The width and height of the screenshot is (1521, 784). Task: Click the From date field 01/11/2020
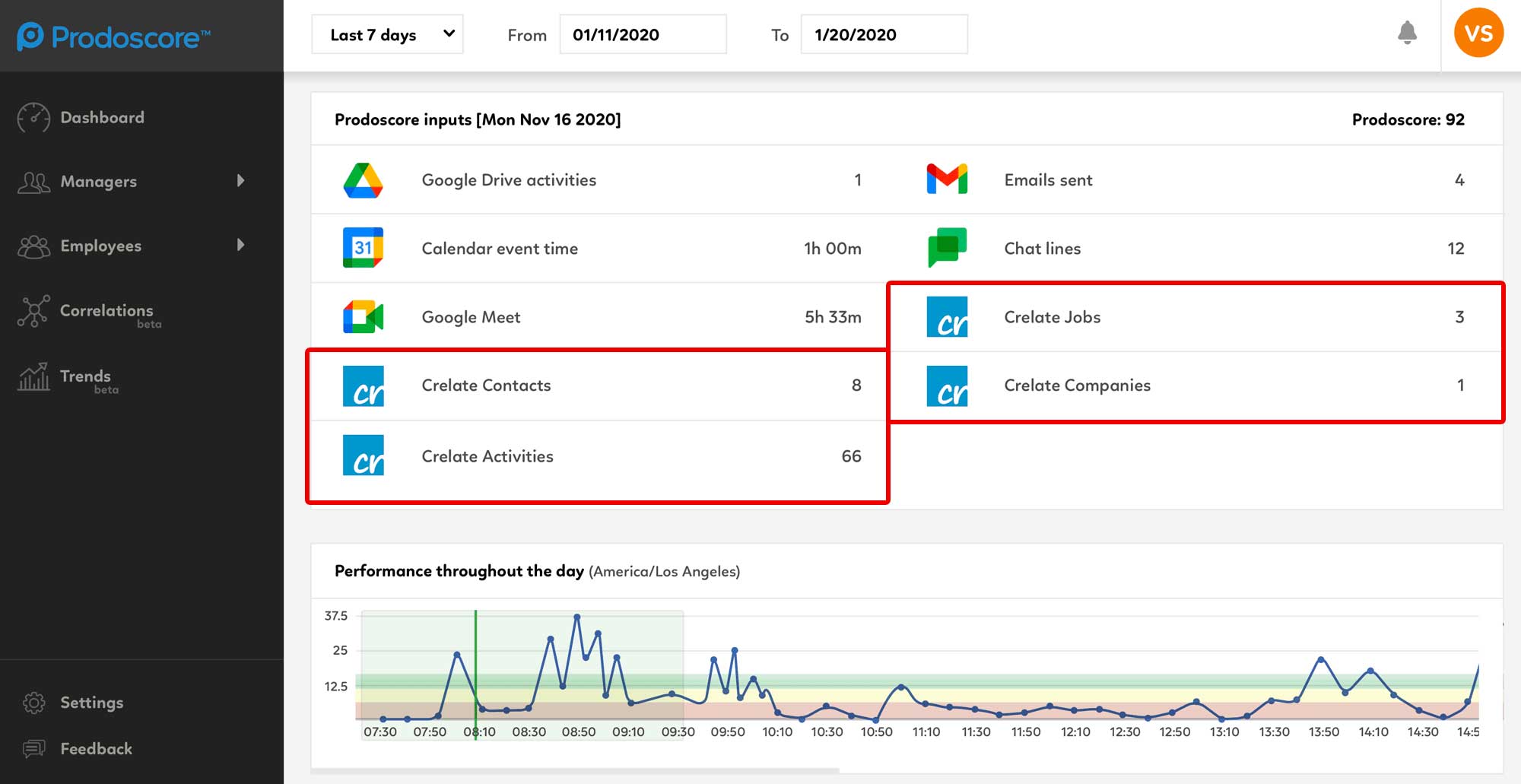(x=643, y=34)
